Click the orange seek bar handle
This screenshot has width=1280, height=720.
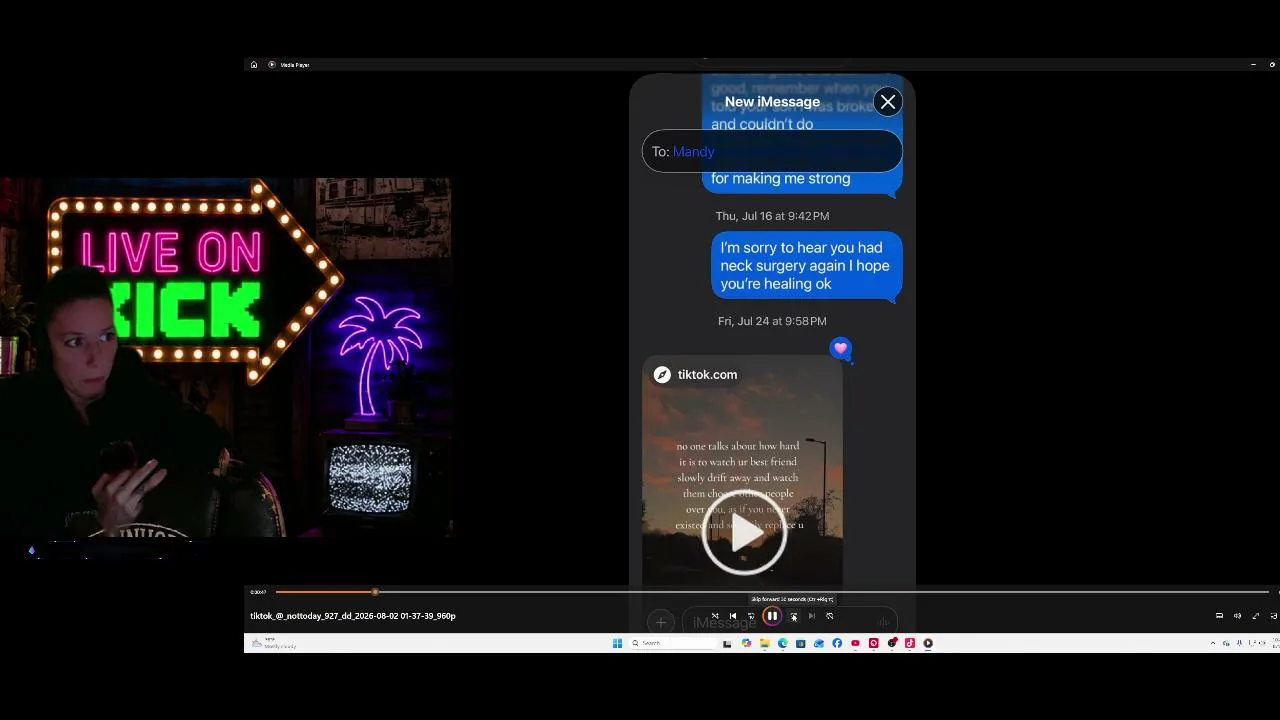pos(375,592)
